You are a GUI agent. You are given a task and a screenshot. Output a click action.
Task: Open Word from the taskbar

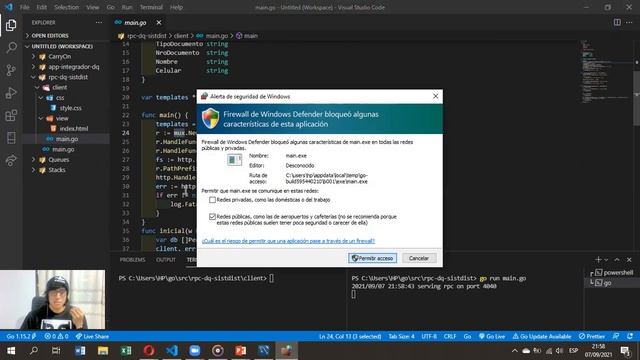tap(80, 351)
